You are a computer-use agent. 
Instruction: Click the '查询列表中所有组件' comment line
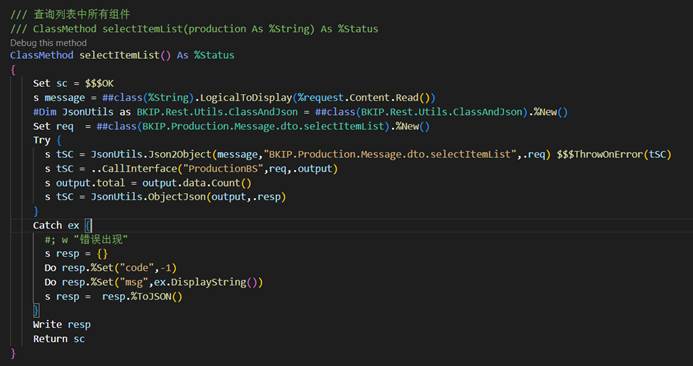70,15
